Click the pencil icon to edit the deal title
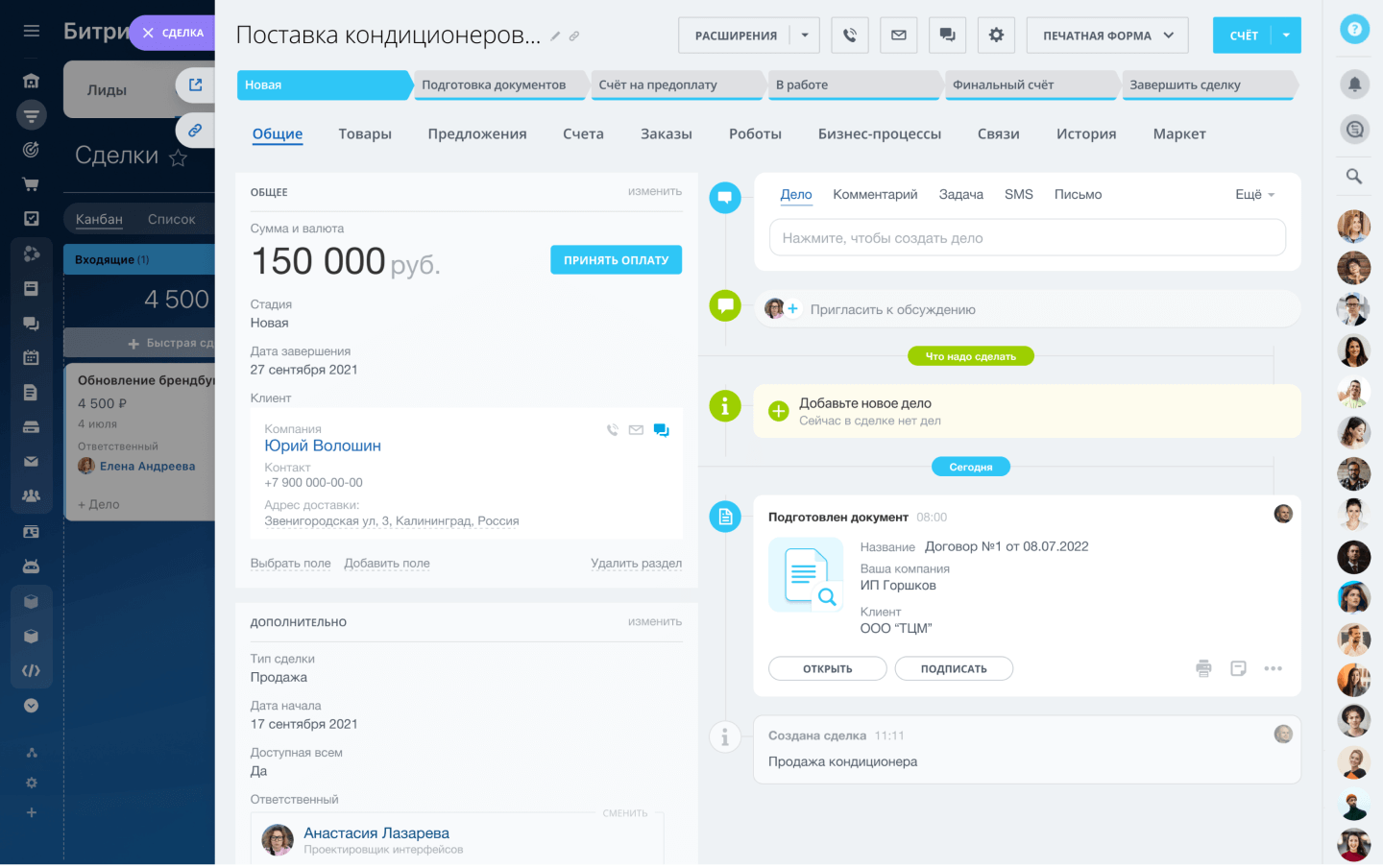Image resolution: width=1383 pixels, height=868 pixels. (555, 35)
